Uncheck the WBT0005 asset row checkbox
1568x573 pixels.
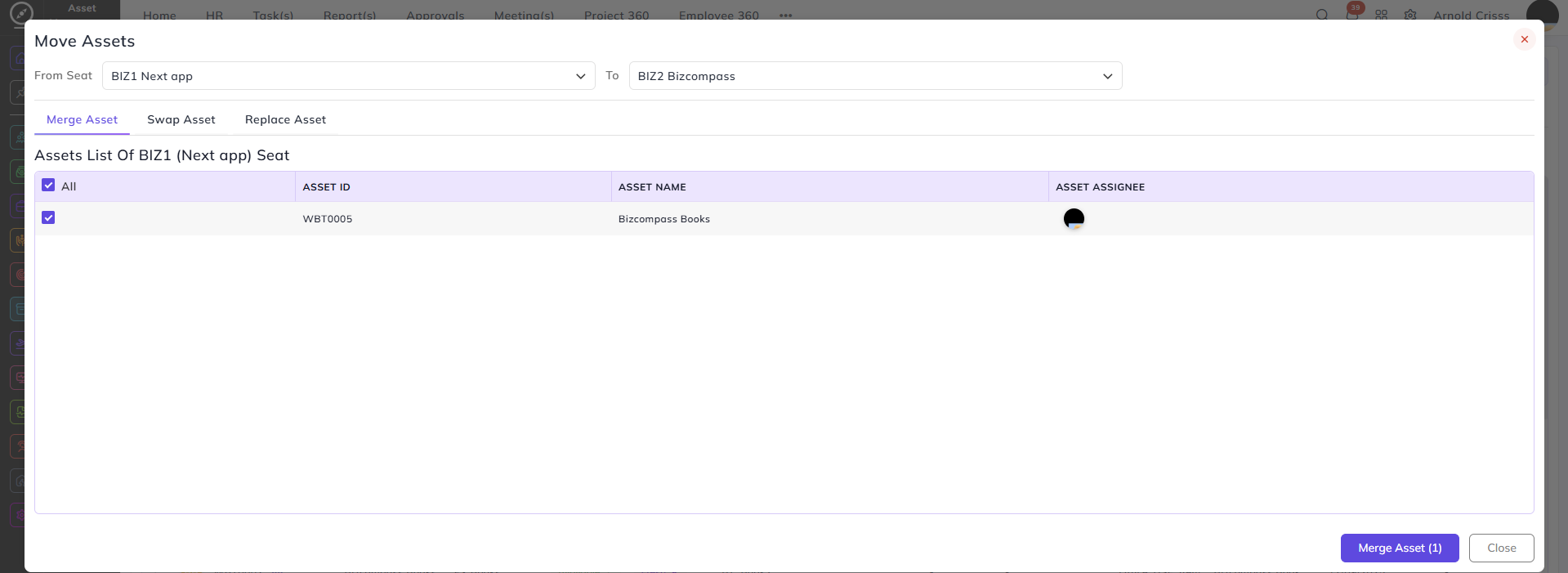point(48,217)
